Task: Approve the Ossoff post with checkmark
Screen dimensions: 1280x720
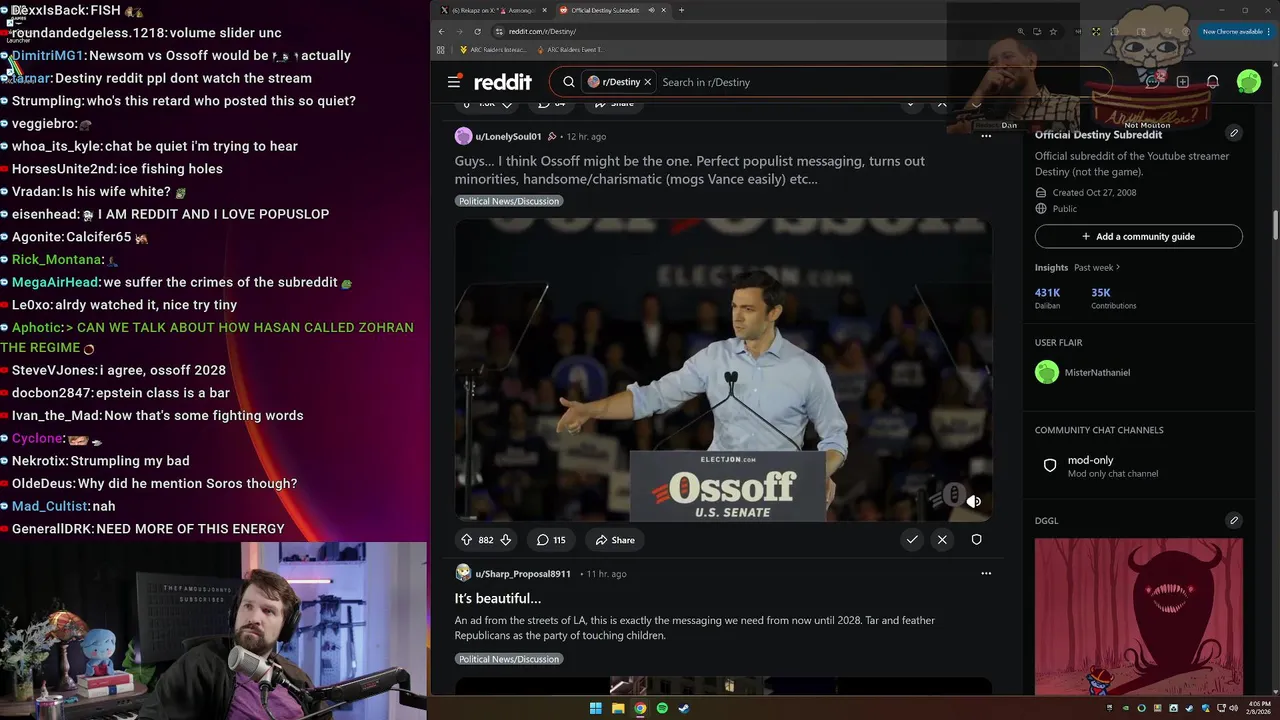Action: pos(912,540)
